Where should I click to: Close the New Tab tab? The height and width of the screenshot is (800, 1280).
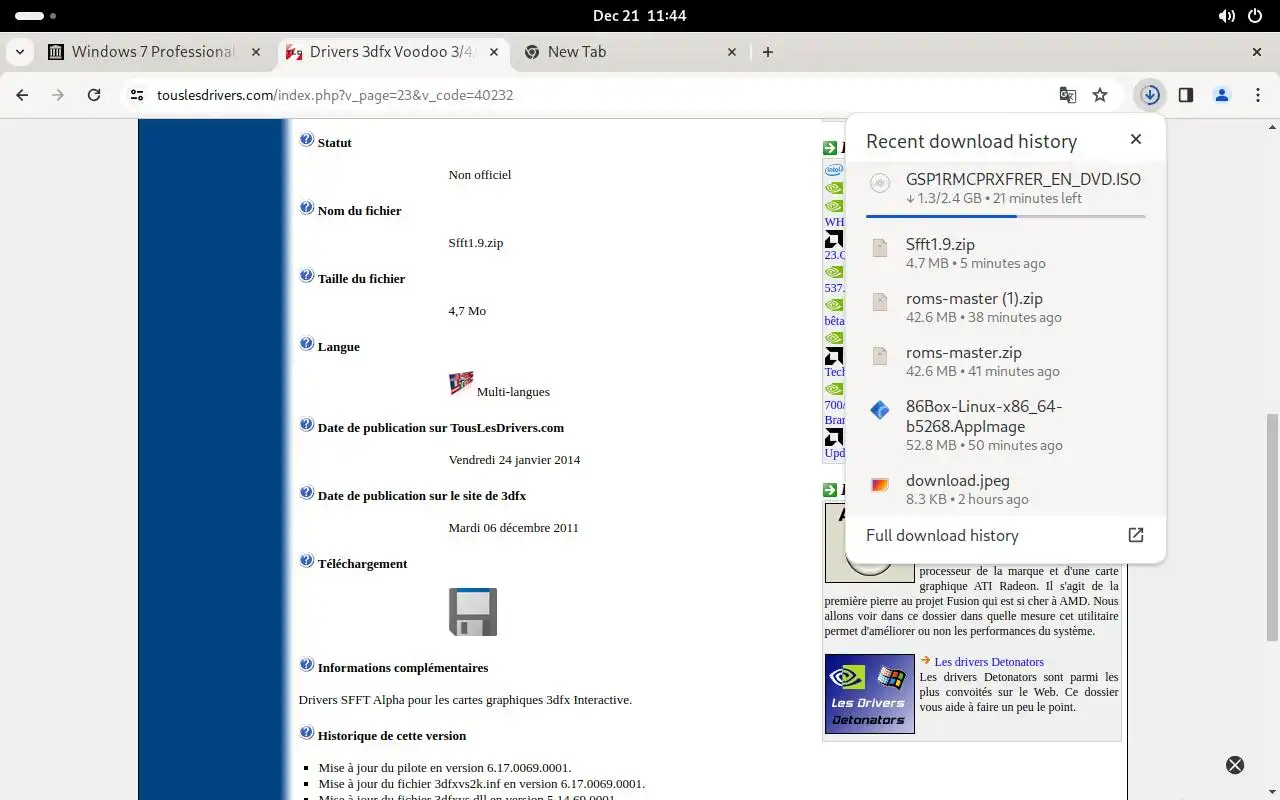click(x=731, y=52)
